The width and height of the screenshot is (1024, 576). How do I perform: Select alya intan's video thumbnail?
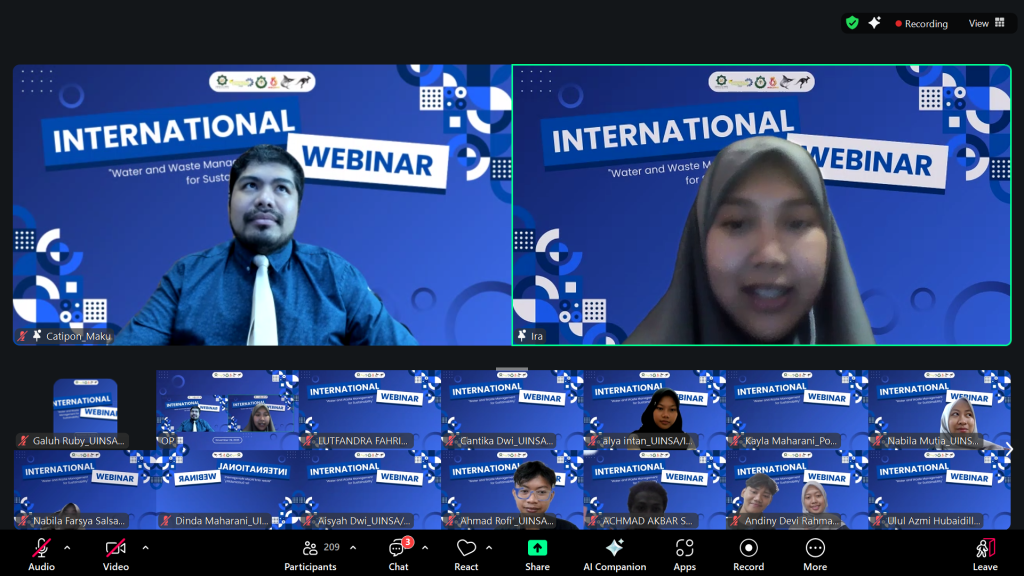click(655, 410)
